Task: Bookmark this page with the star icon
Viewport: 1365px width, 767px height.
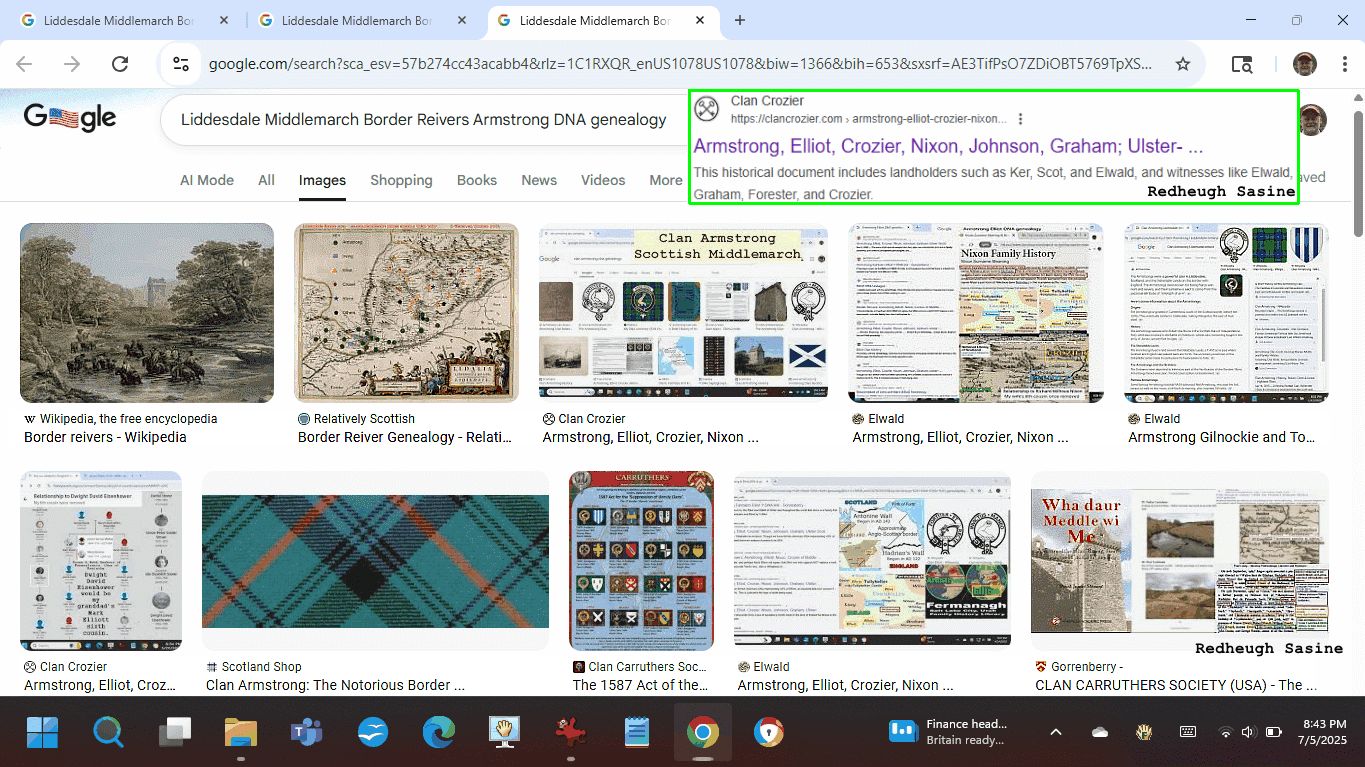Action: [1183, 64]
